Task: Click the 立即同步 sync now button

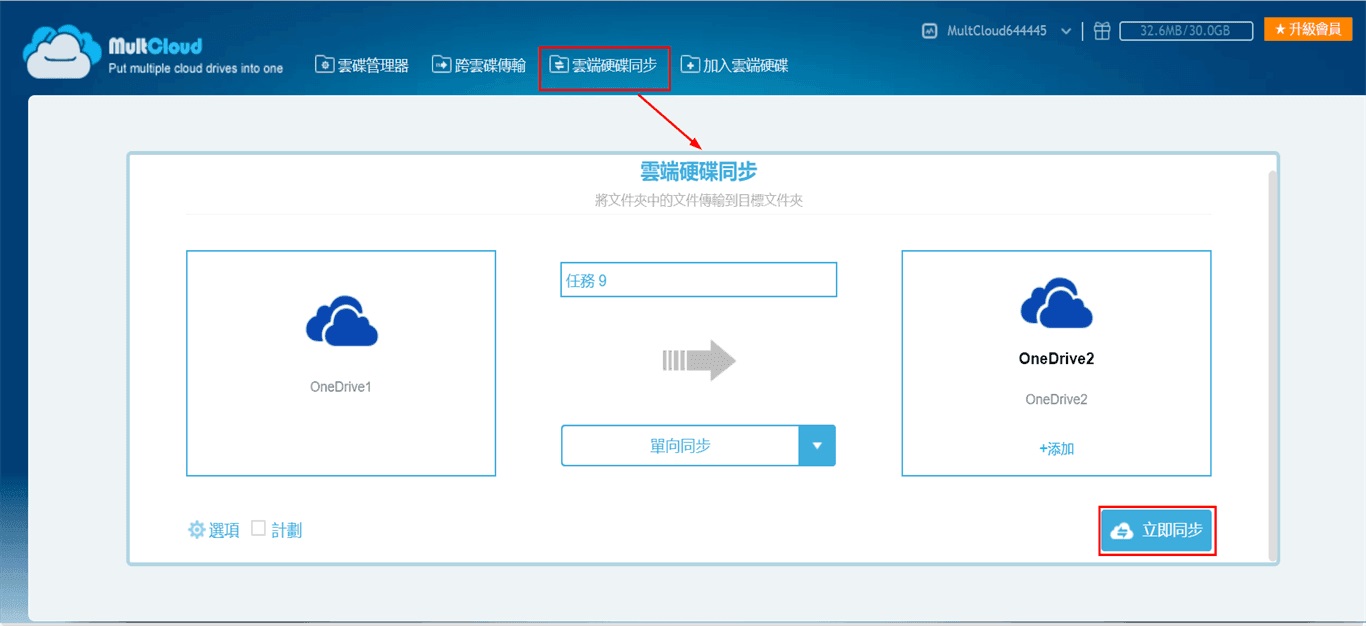Action: 1157,531
